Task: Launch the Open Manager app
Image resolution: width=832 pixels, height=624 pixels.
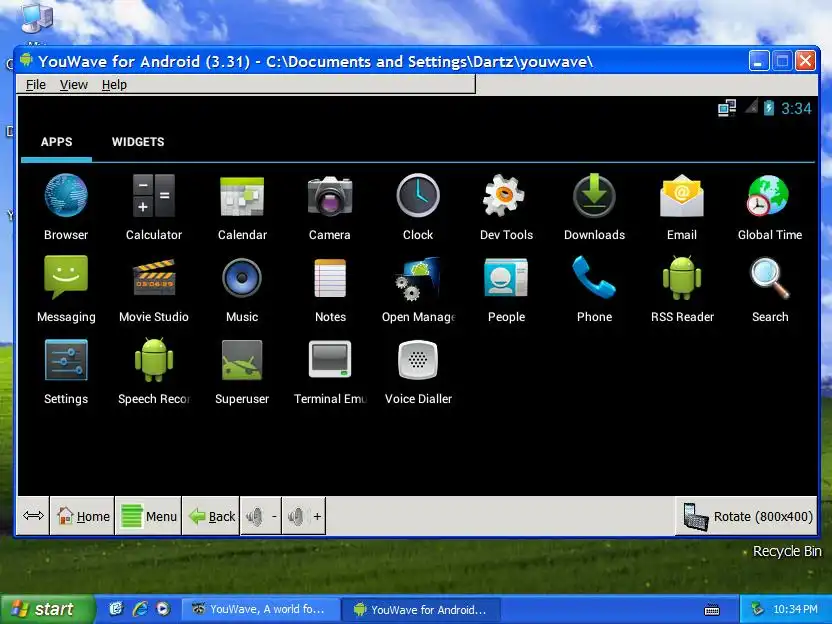Action: [418, 289]
